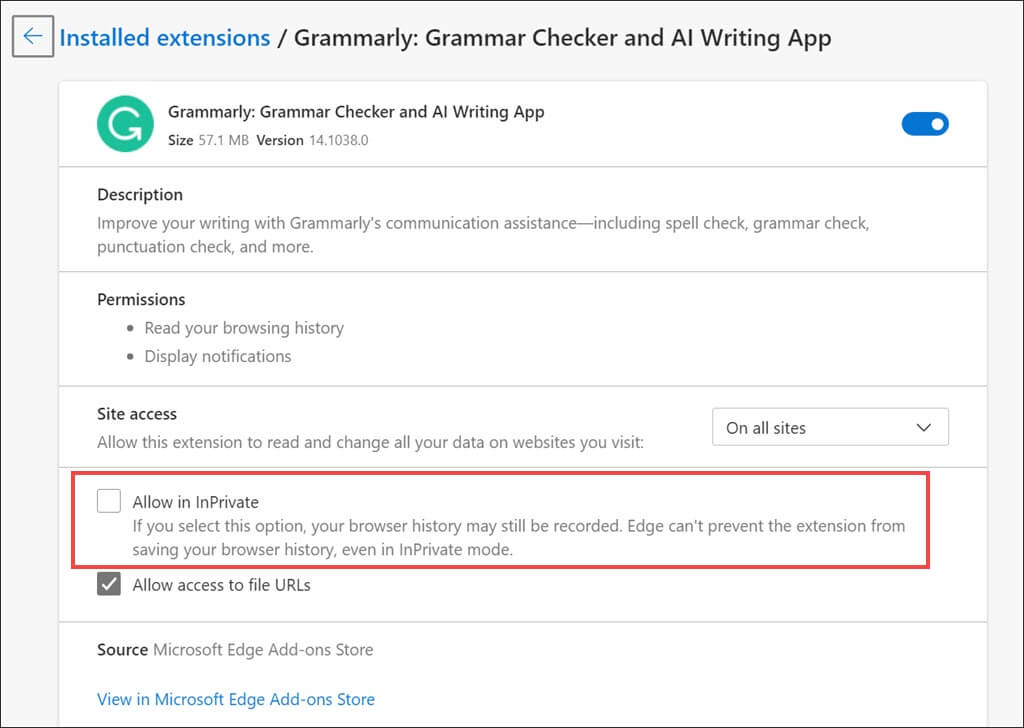Click the Allow access to file URLs label

click(221, 585)
